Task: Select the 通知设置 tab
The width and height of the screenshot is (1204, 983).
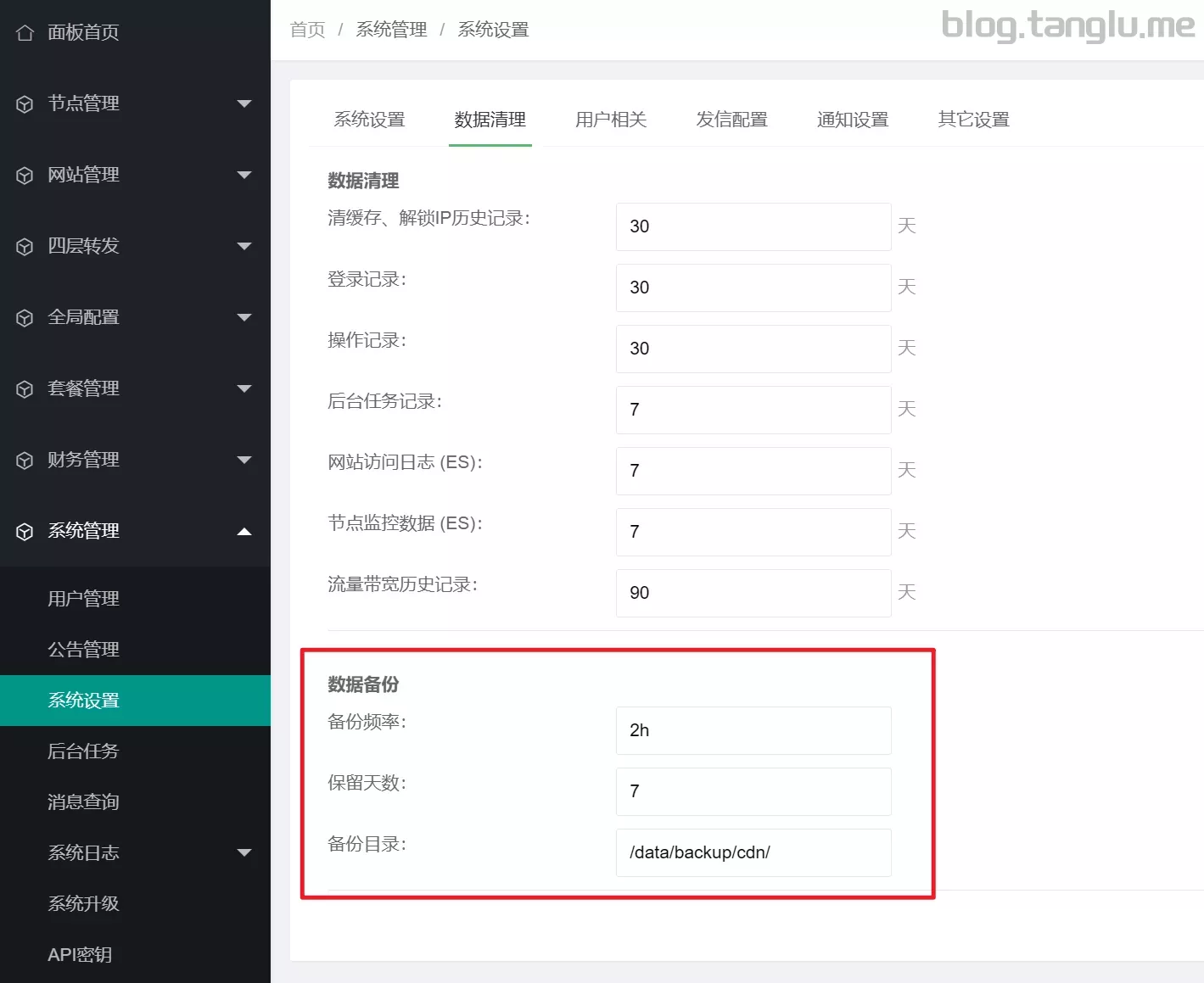Action: pyautogui.click(x=852, y=120)
